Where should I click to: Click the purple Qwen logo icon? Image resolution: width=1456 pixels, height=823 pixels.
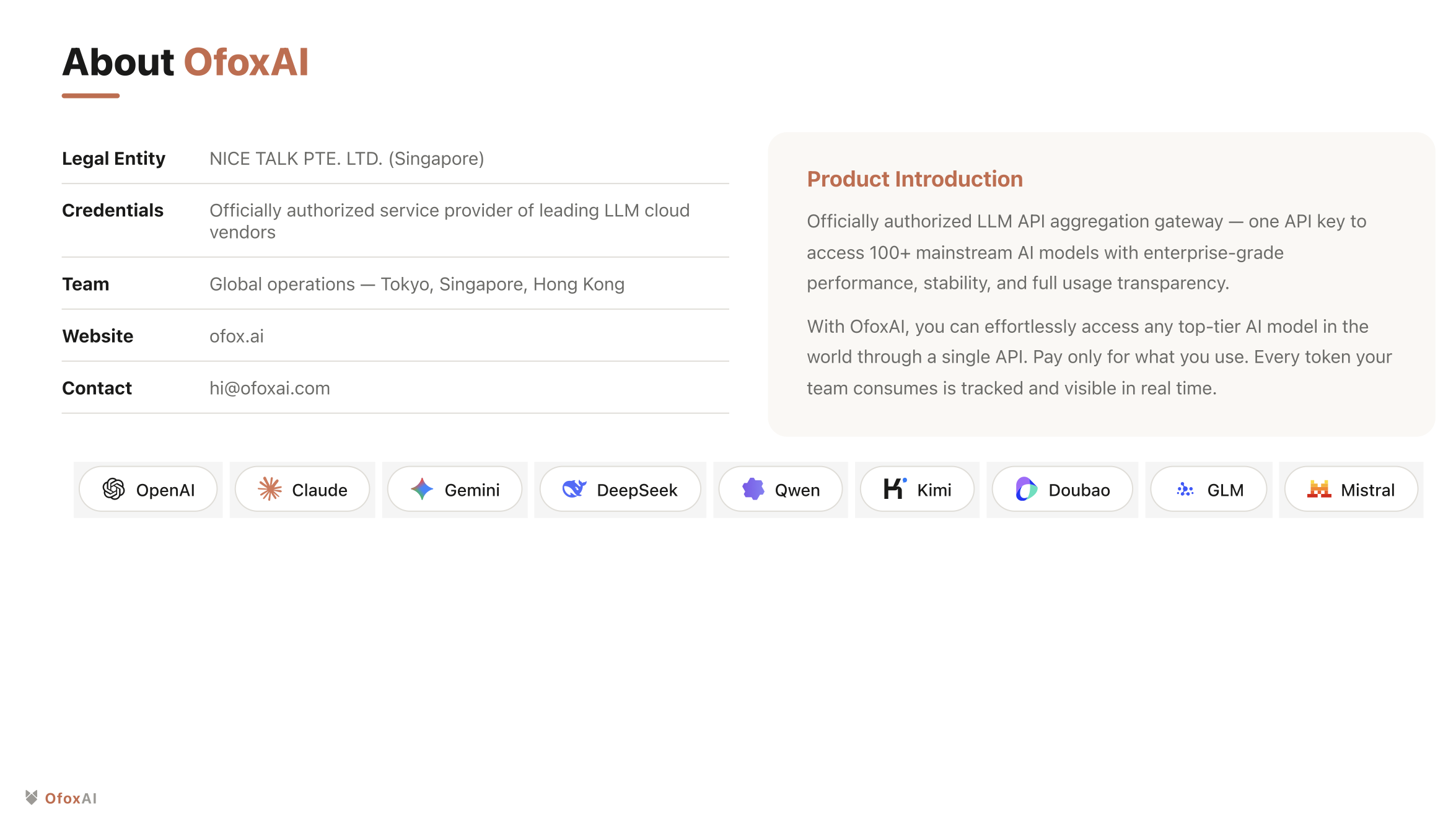coord(753,490)
